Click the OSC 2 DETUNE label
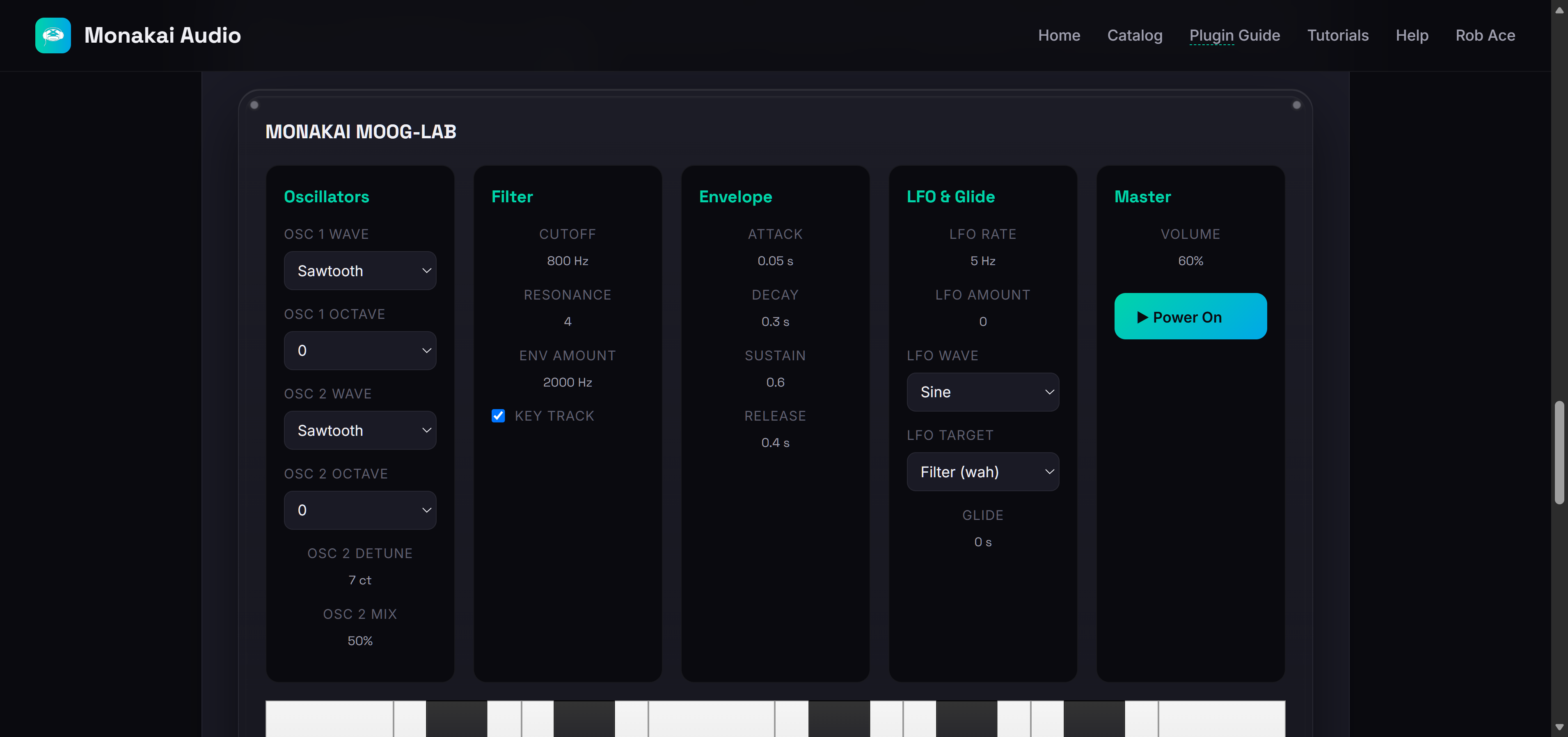 pyautogui.click(x=360, y=553)
